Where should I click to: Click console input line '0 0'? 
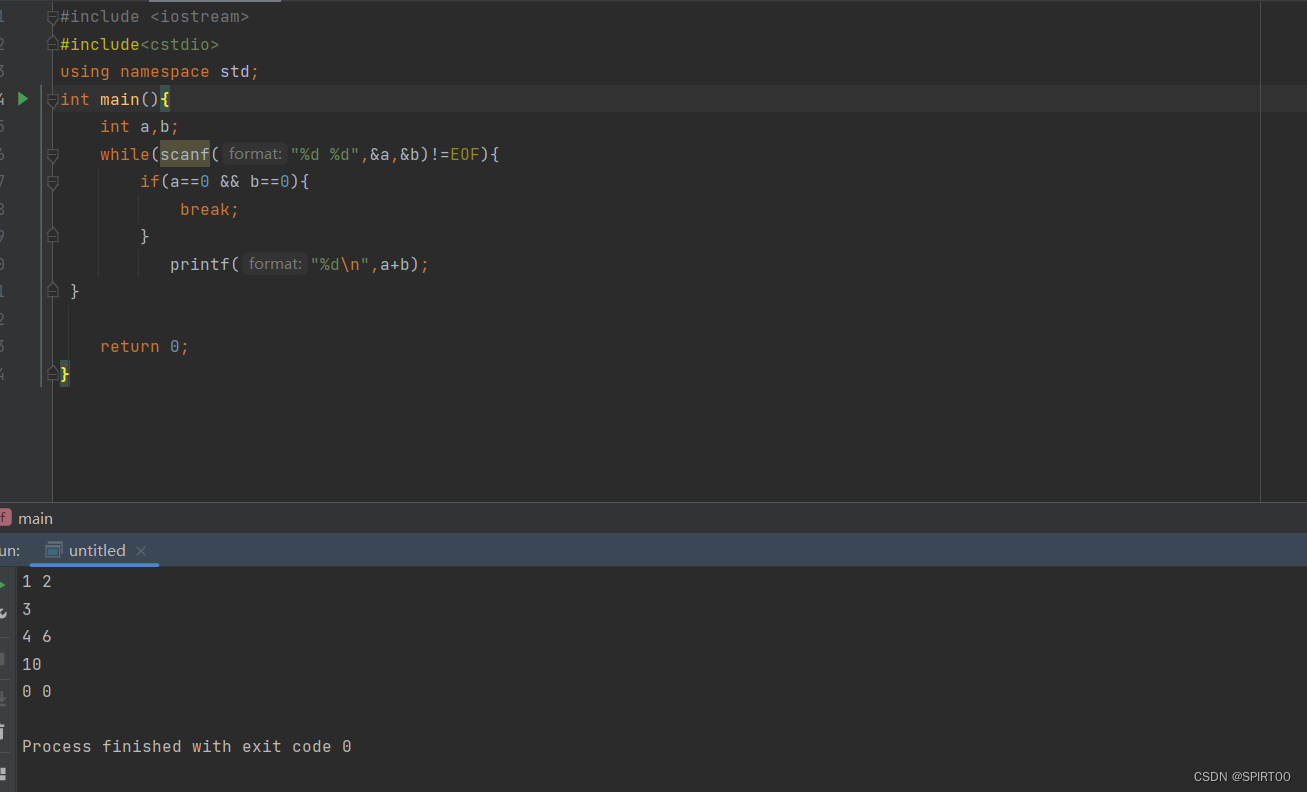point(37,691)
